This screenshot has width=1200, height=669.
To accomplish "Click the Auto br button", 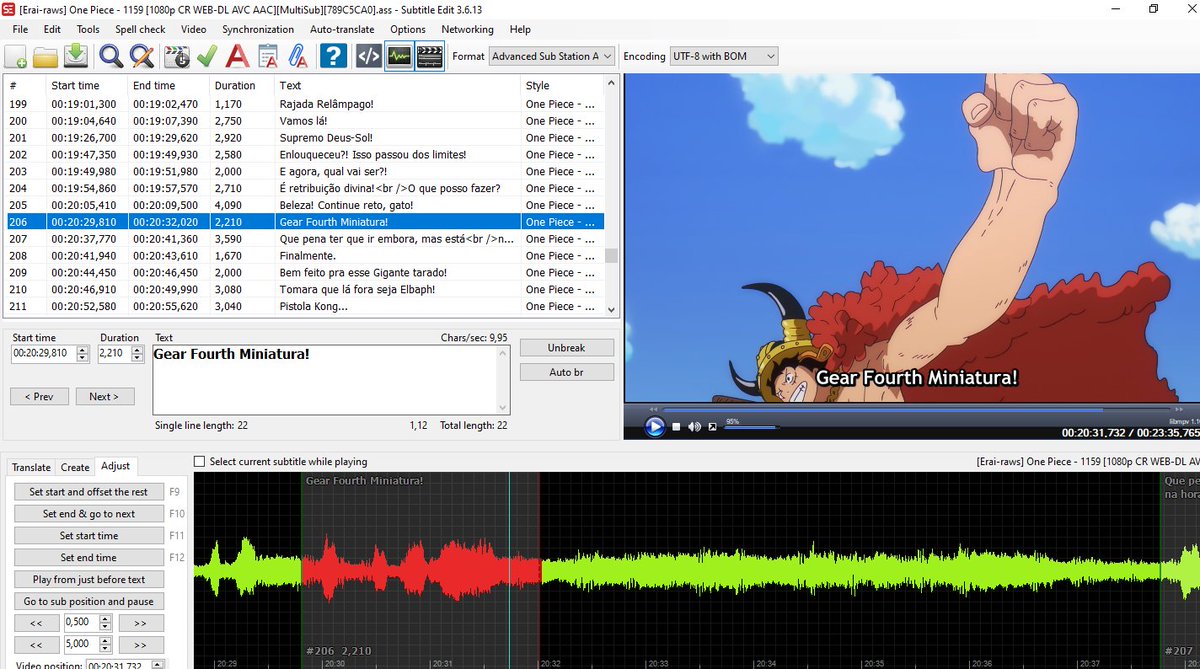I will click(566, 372).
